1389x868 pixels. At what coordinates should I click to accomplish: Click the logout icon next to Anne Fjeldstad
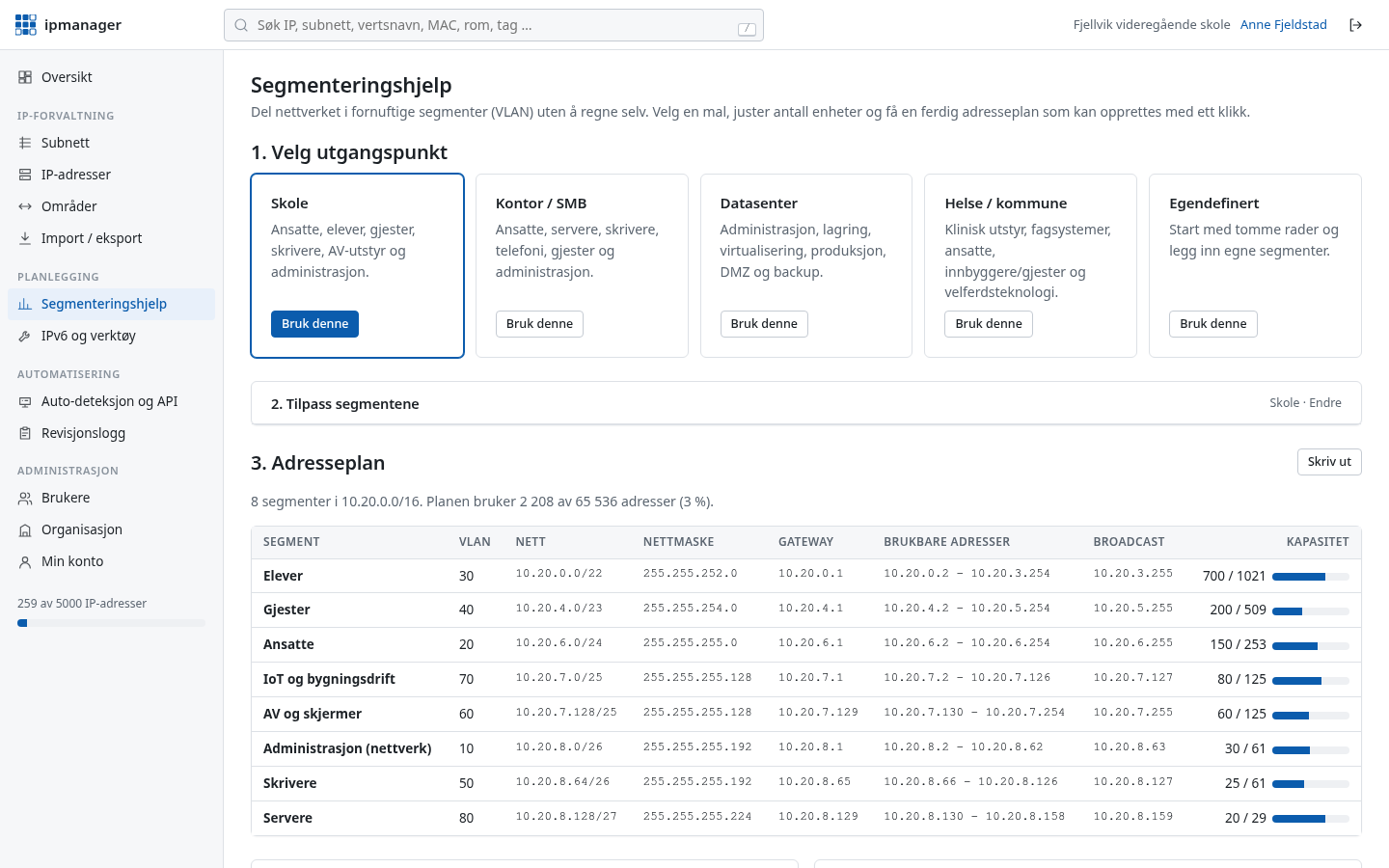[1355, 25]
